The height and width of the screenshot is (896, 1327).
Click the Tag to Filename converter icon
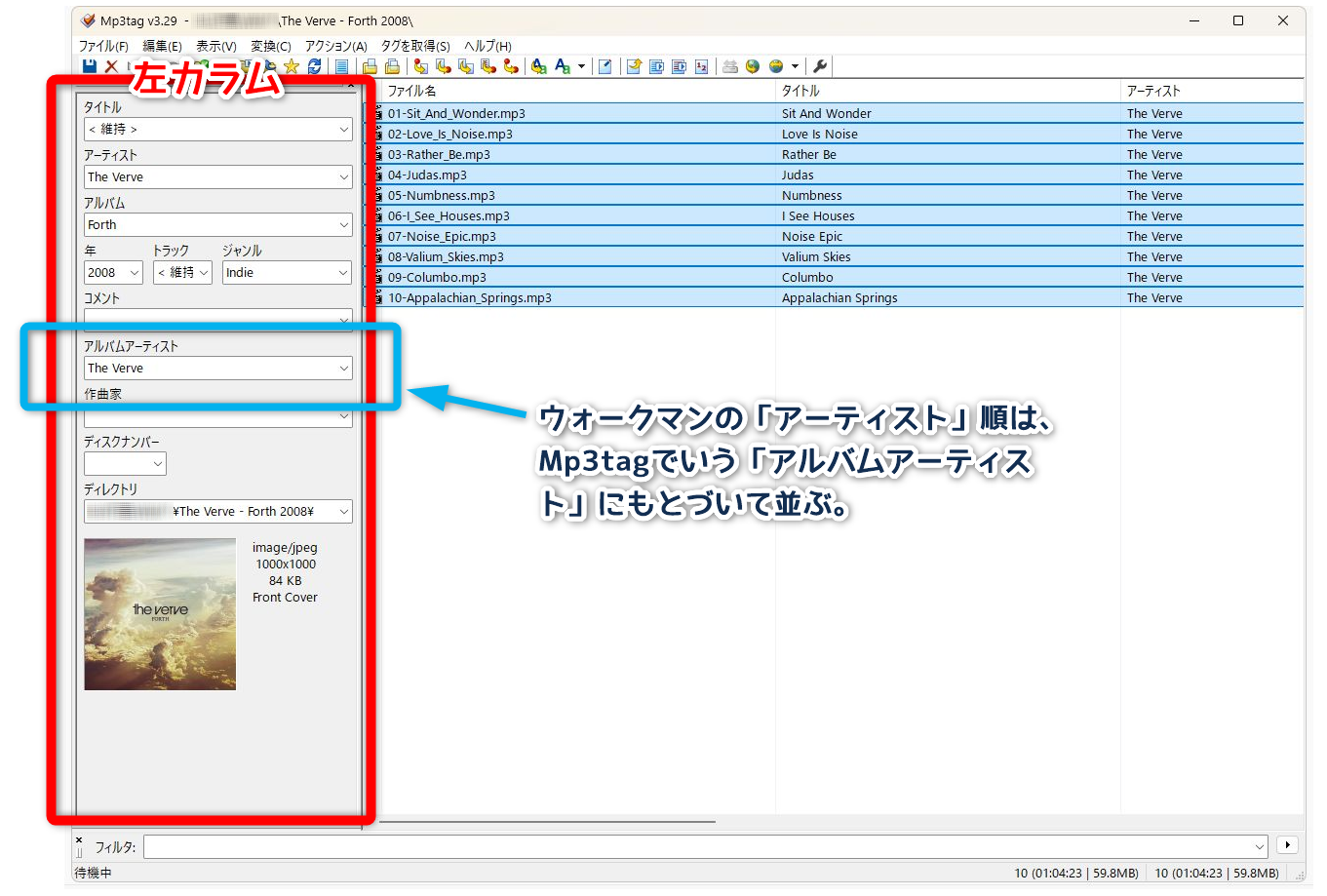(421, 66)
